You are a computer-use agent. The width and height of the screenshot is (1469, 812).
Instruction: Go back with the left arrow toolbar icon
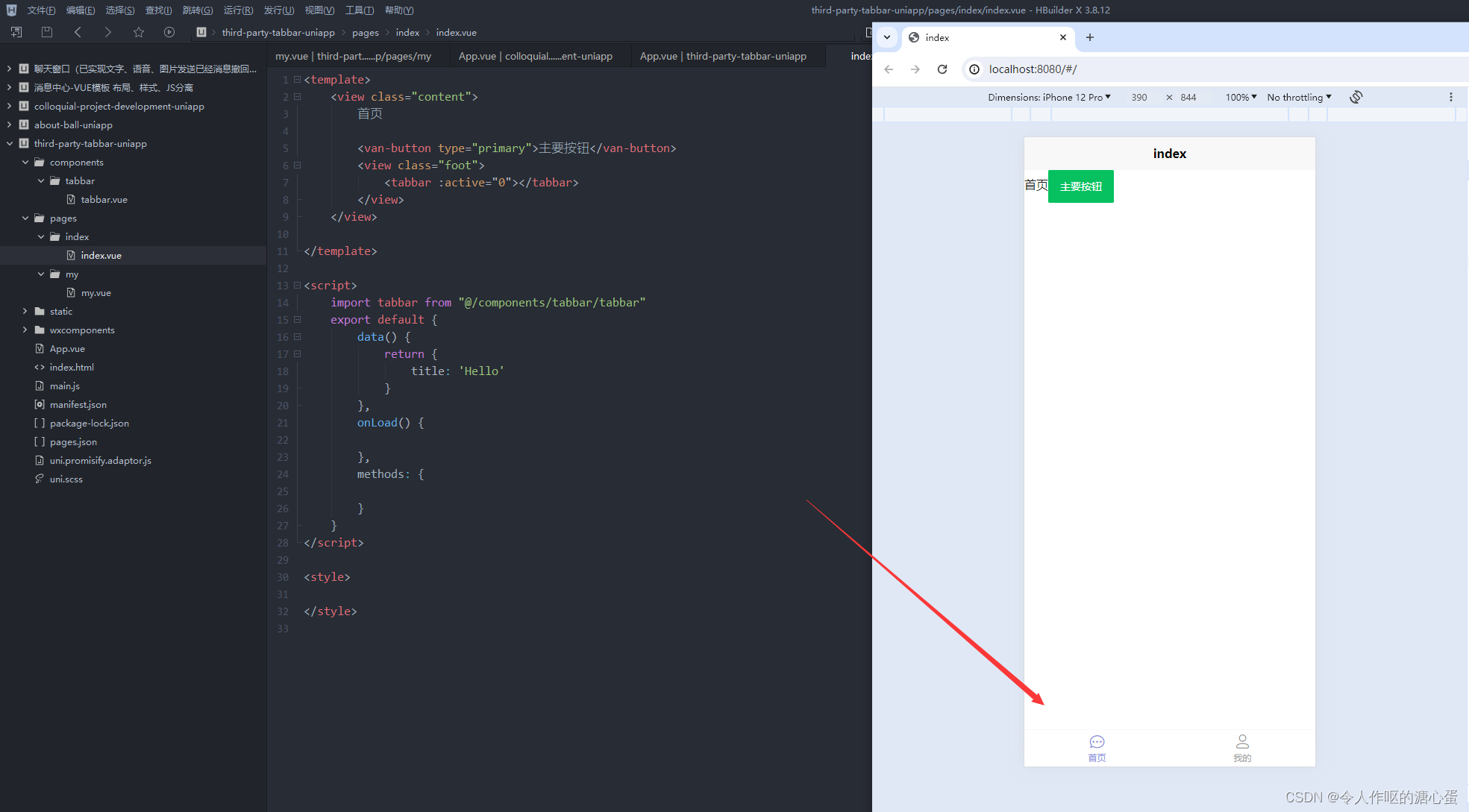tap(78, 32)
